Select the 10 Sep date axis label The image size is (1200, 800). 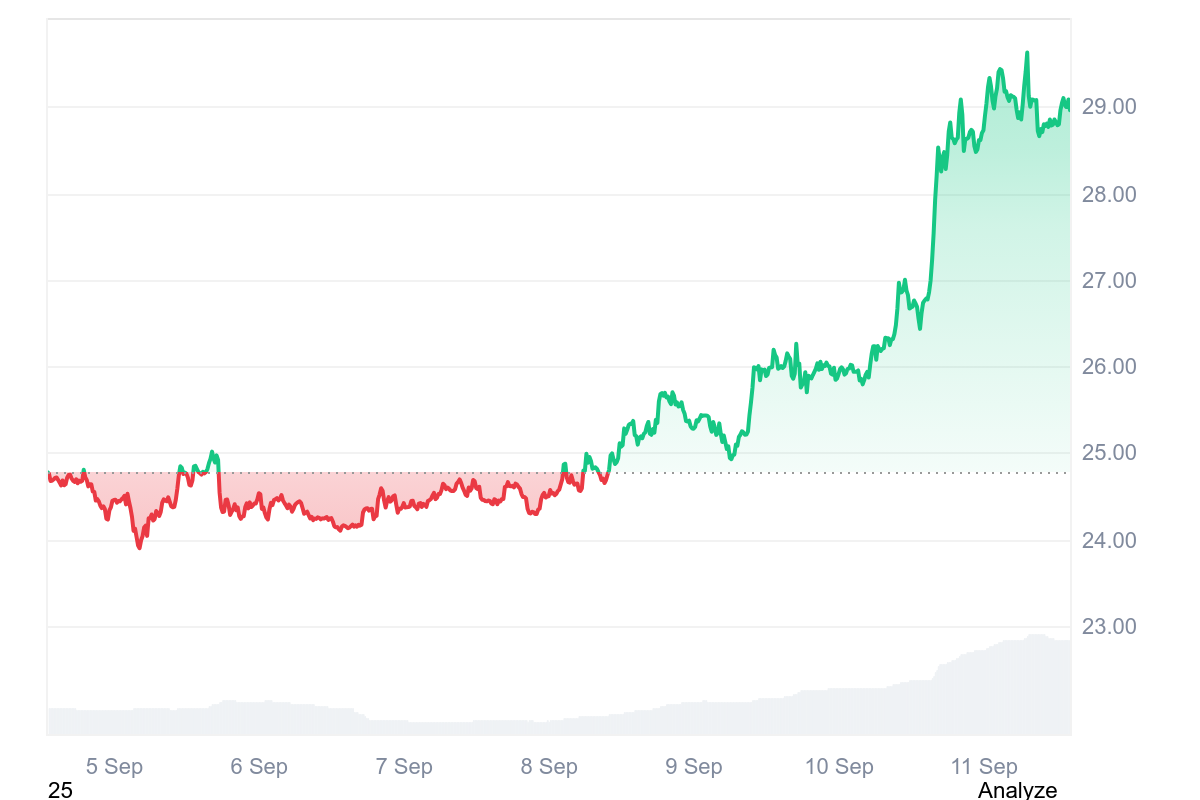click(x=839, y=767)
